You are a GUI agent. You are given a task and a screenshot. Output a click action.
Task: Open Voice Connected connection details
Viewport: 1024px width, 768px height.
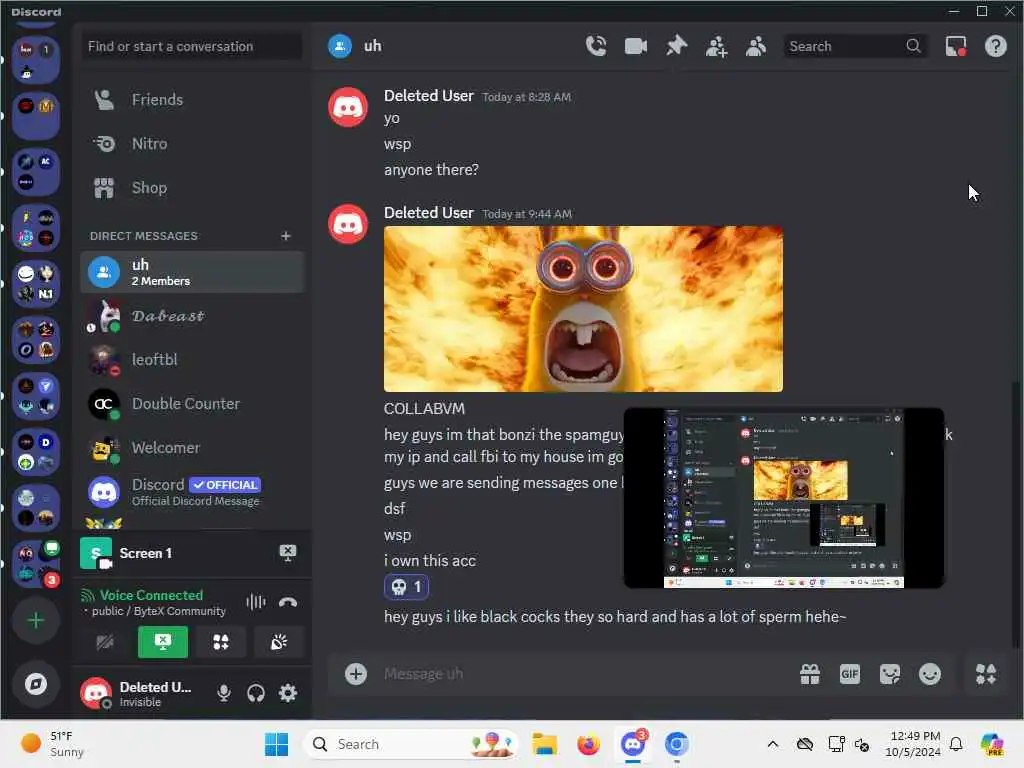pyautogui.click(x=151, y=595)
